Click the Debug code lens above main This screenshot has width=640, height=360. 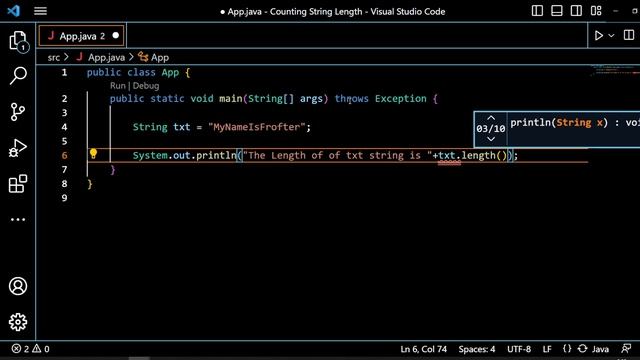[x=146, y=86]
